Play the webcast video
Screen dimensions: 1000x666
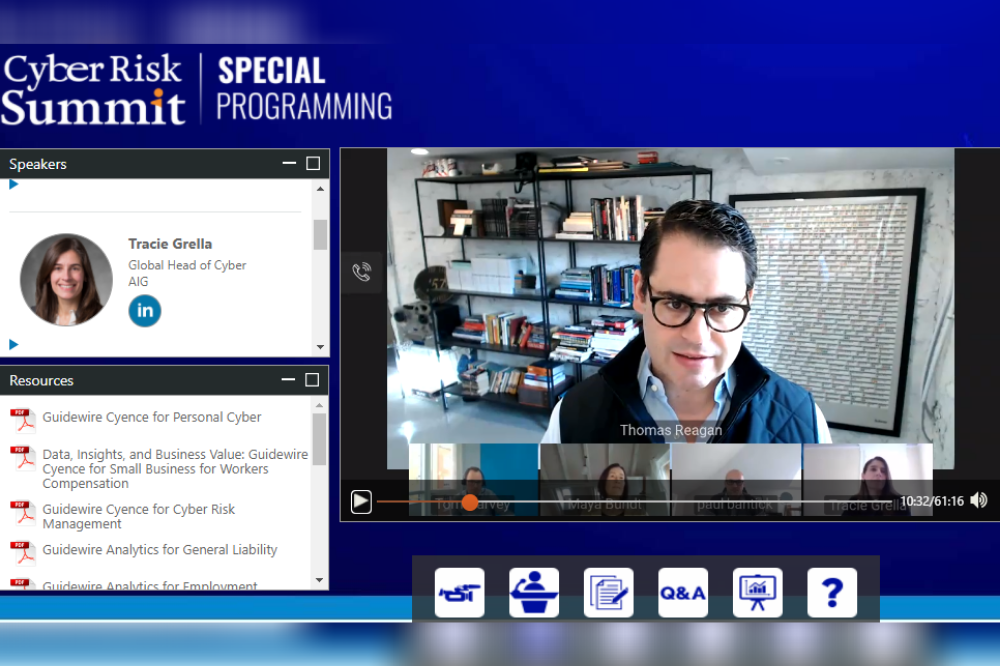click(x=361, y=501)
